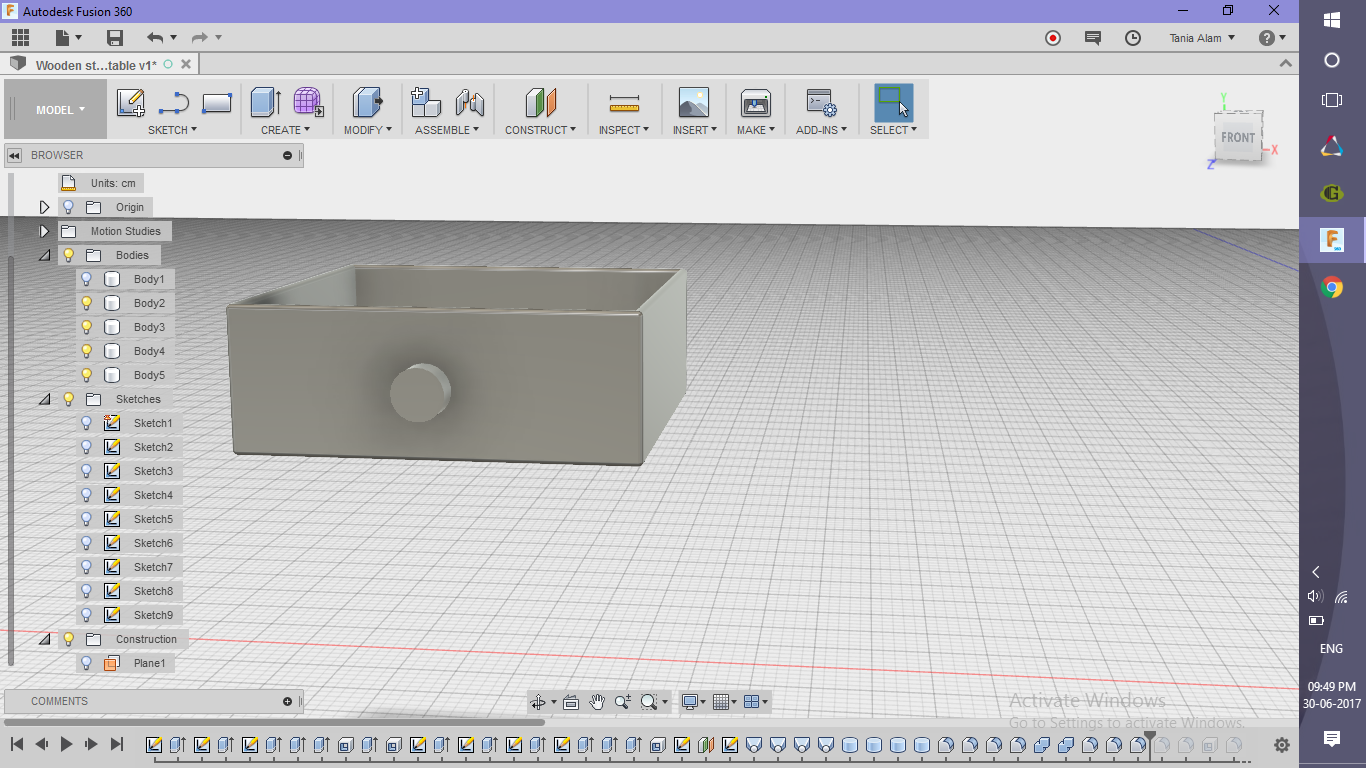
Task: Open the INSPECT menu
Action: [624, 130]
